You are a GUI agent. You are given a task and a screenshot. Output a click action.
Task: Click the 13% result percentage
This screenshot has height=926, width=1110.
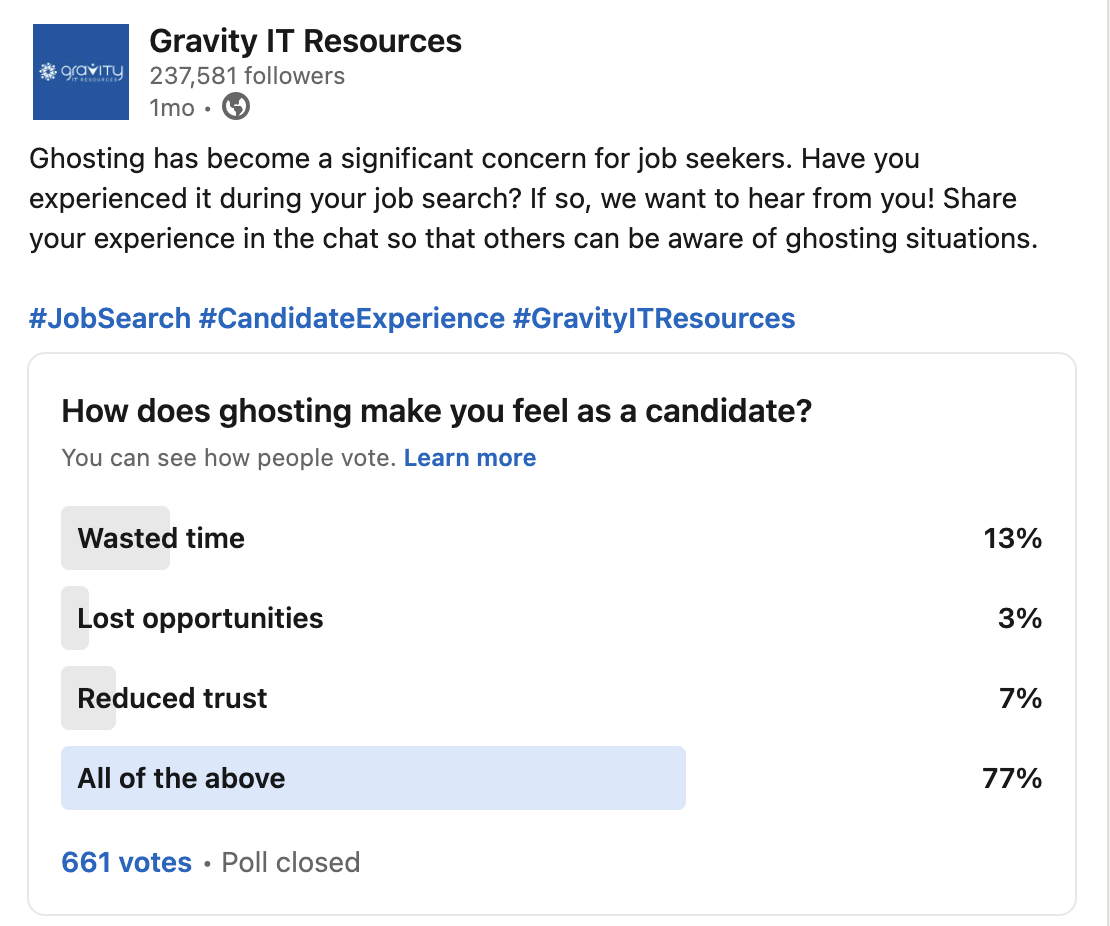click(x=1013, y=538)
